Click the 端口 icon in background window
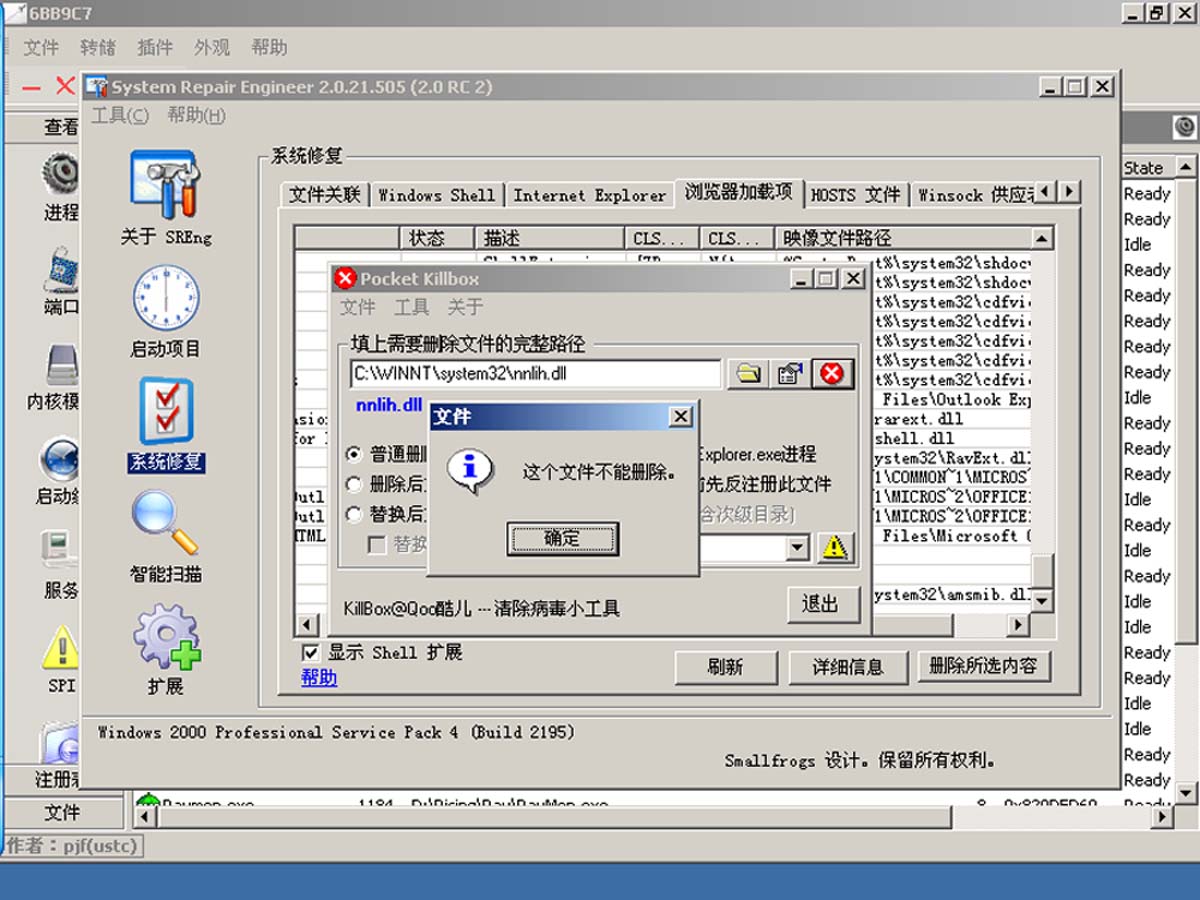 click(x=61, y=270)
